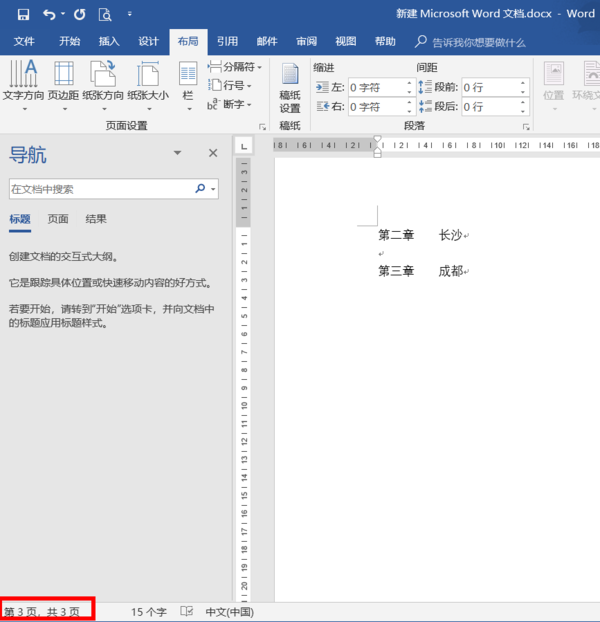Click the 第三章 成都 line
The width and height of the screenshot is (600, 622).
423,271
